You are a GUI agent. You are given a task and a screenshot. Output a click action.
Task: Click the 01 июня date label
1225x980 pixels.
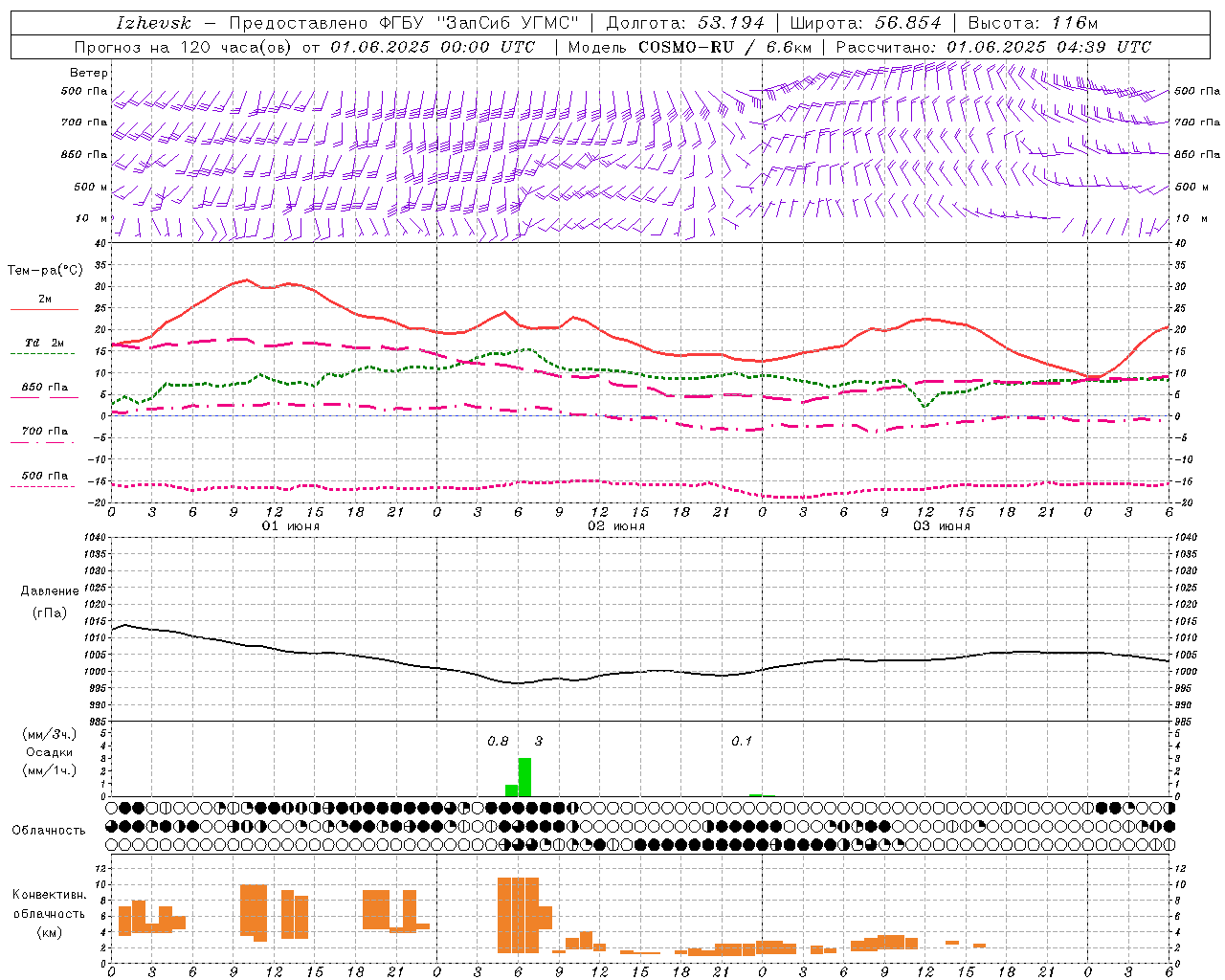(292, 526)
